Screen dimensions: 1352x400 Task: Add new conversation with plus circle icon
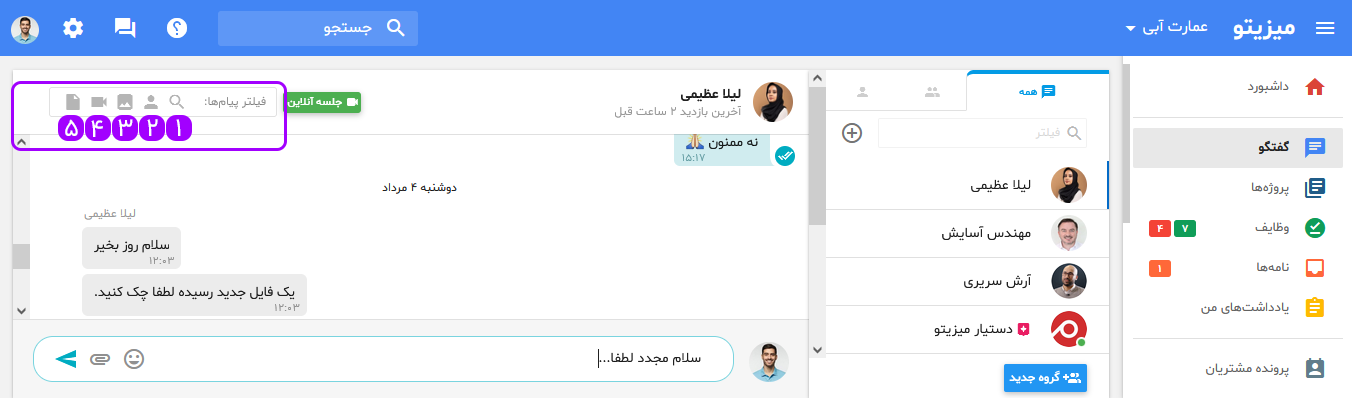852,133
